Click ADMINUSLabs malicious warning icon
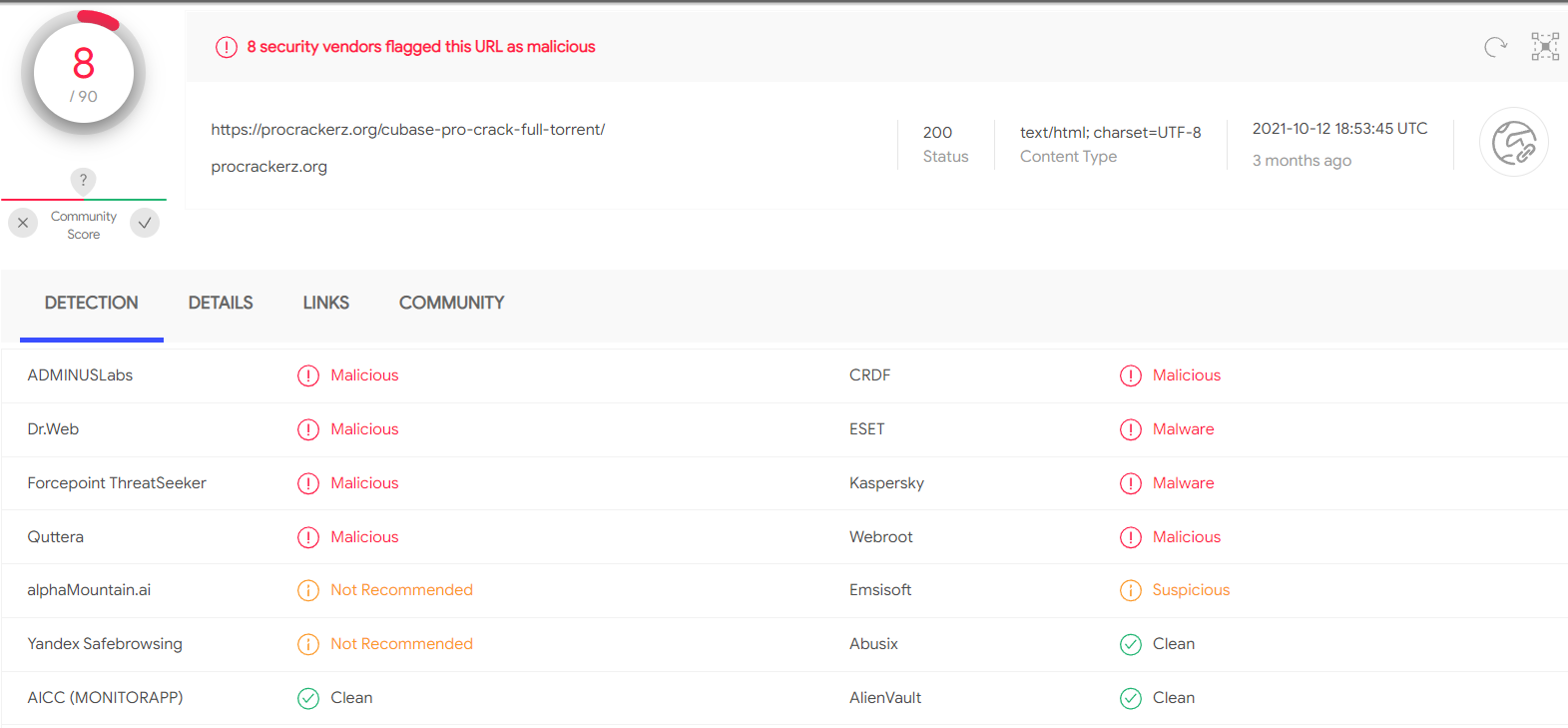This screenshot has height=728, width=1568. click(308, 375)
